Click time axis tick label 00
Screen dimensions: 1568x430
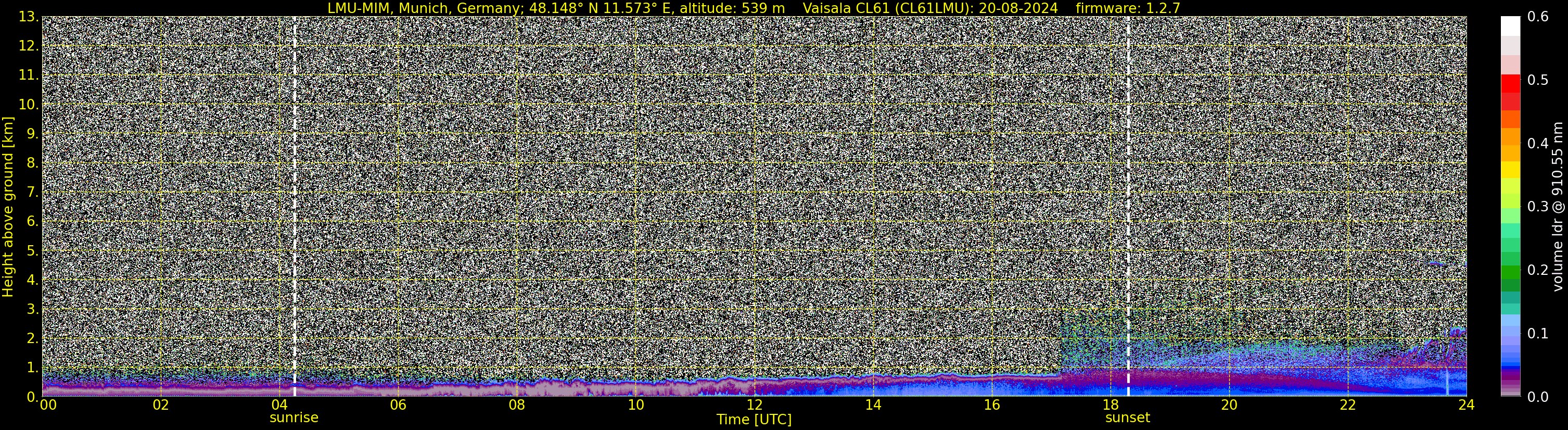(48, 405)
